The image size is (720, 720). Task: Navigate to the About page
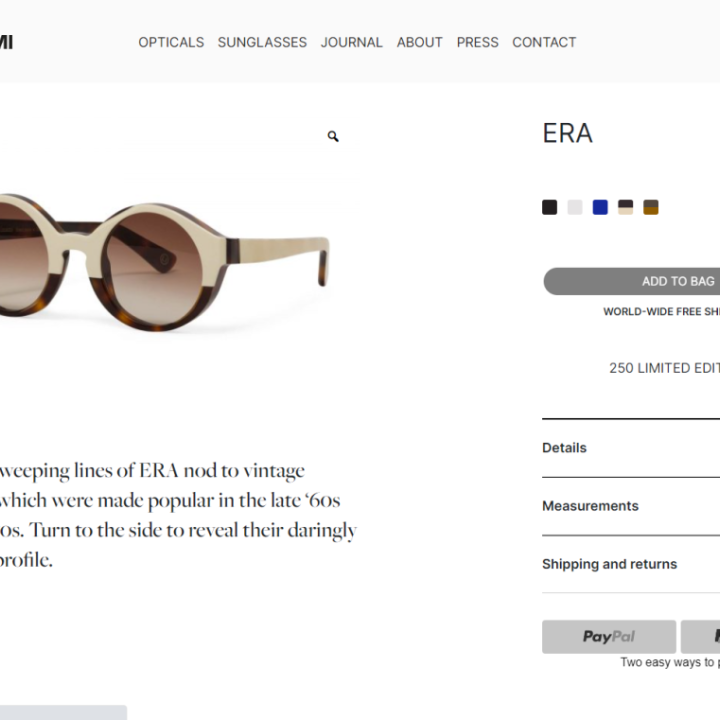[x=419, y=42]
